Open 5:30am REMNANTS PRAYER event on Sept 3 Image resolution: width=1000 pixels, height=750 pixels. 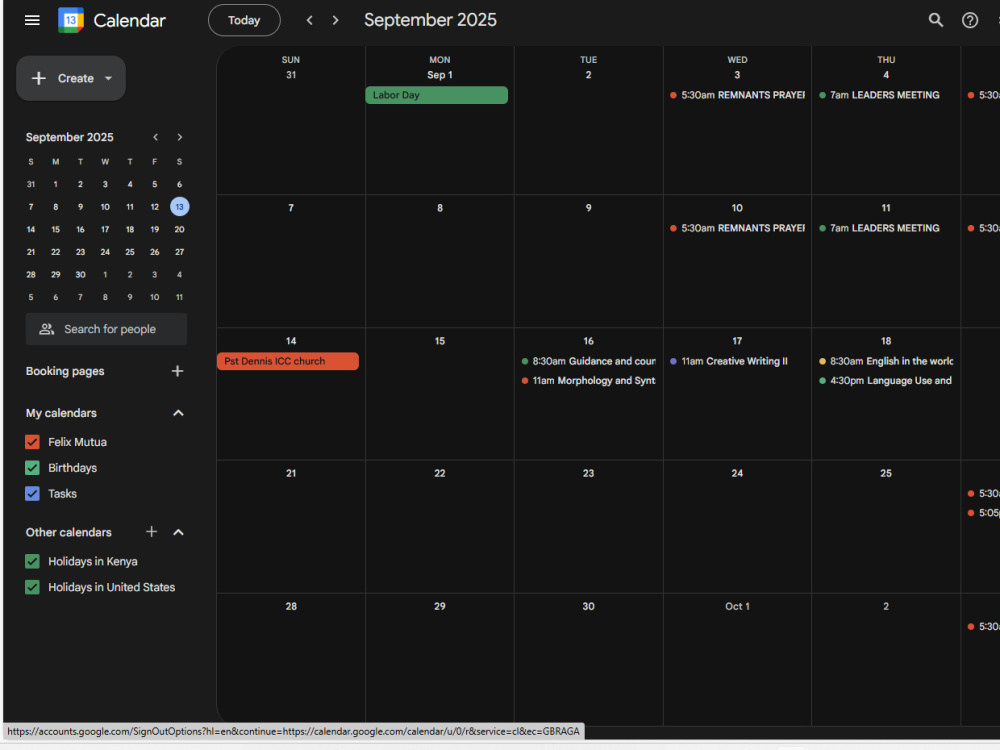(x=737, y=95)
